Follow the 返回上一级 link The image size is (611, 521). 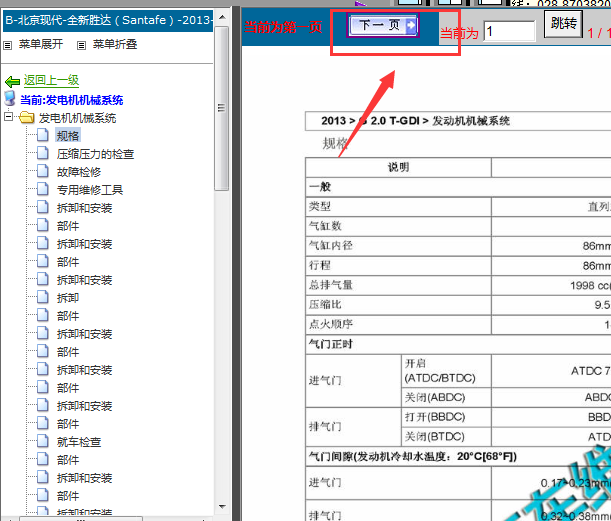(x=51, y=80)
